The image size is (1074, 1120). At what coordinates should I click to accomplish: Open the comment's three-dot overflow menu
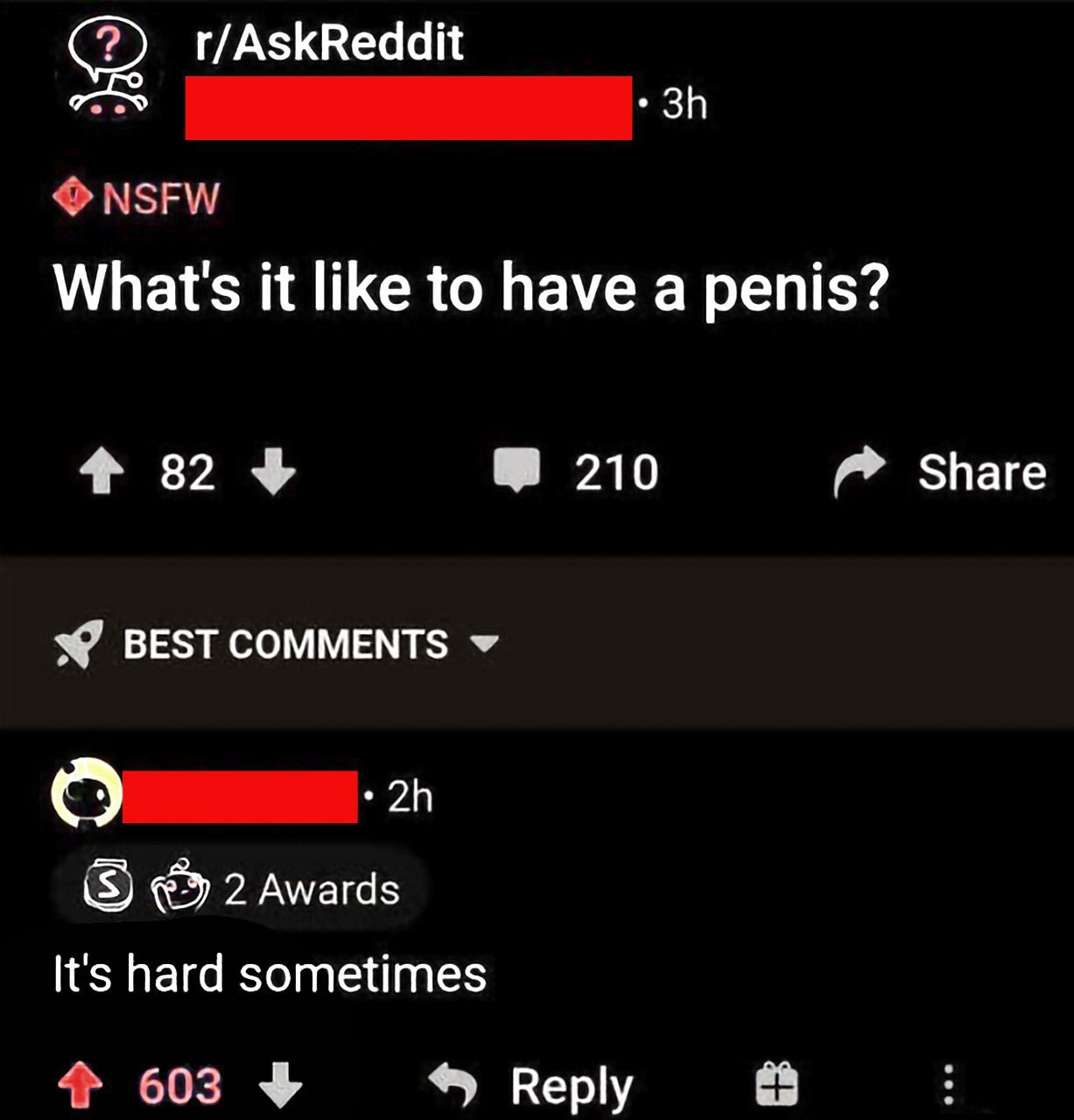pyautogui.click(x=947, y=1084)
